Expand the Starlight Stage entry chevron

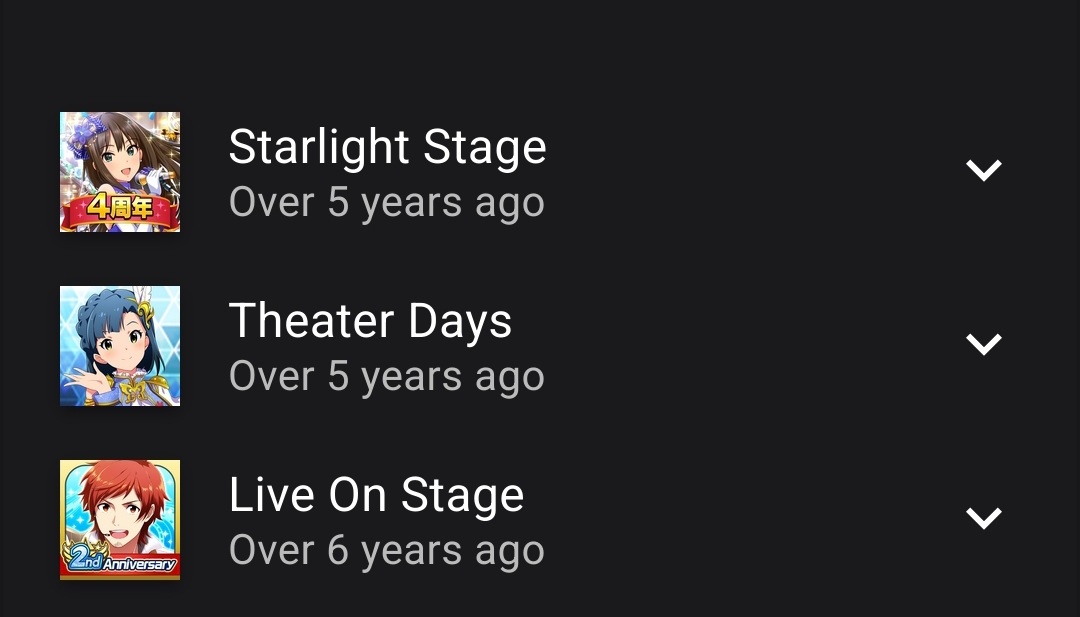pos(984,170)
